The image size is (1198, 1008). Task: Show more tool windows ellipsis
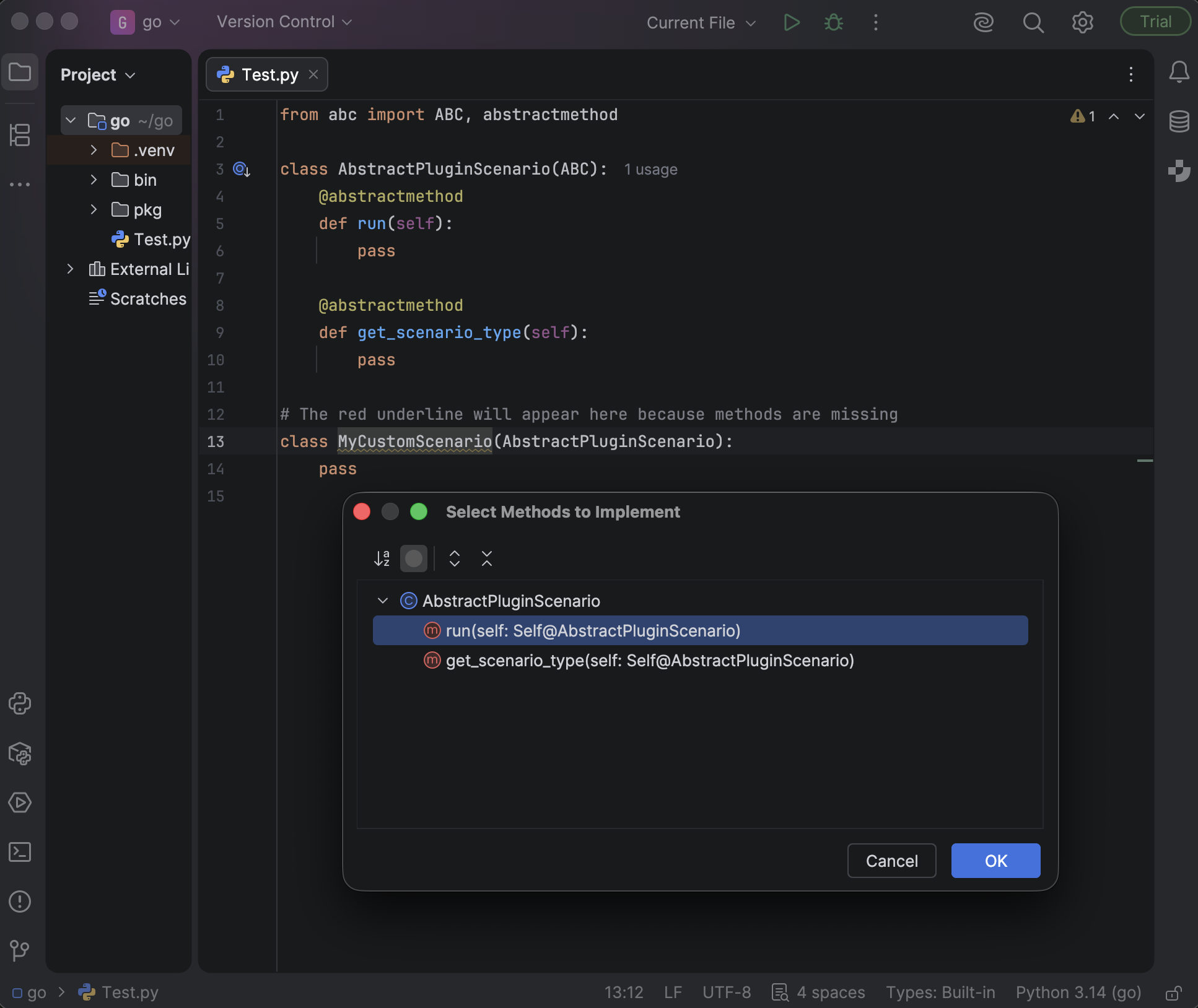click(x=20, y=185)
